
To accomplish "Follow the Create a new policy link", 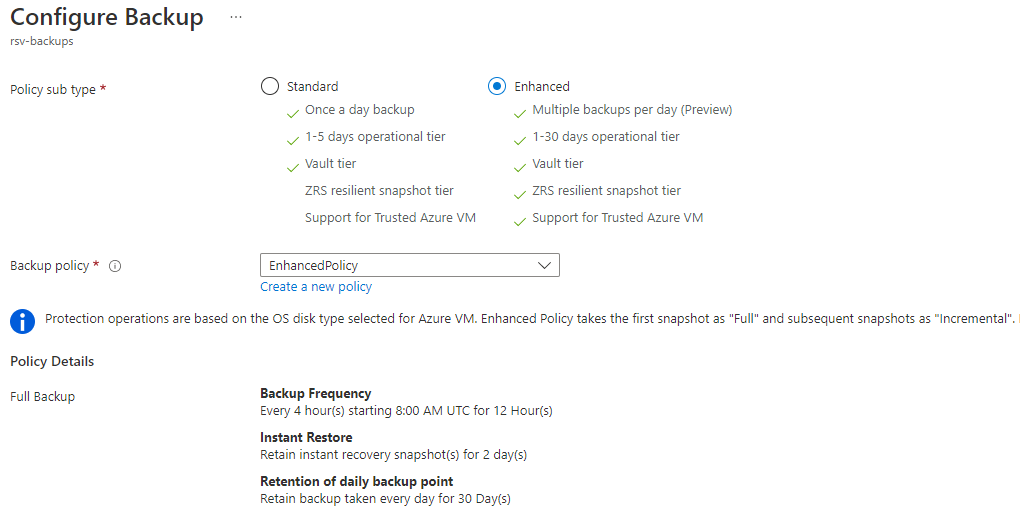I will tap(316, 287).
